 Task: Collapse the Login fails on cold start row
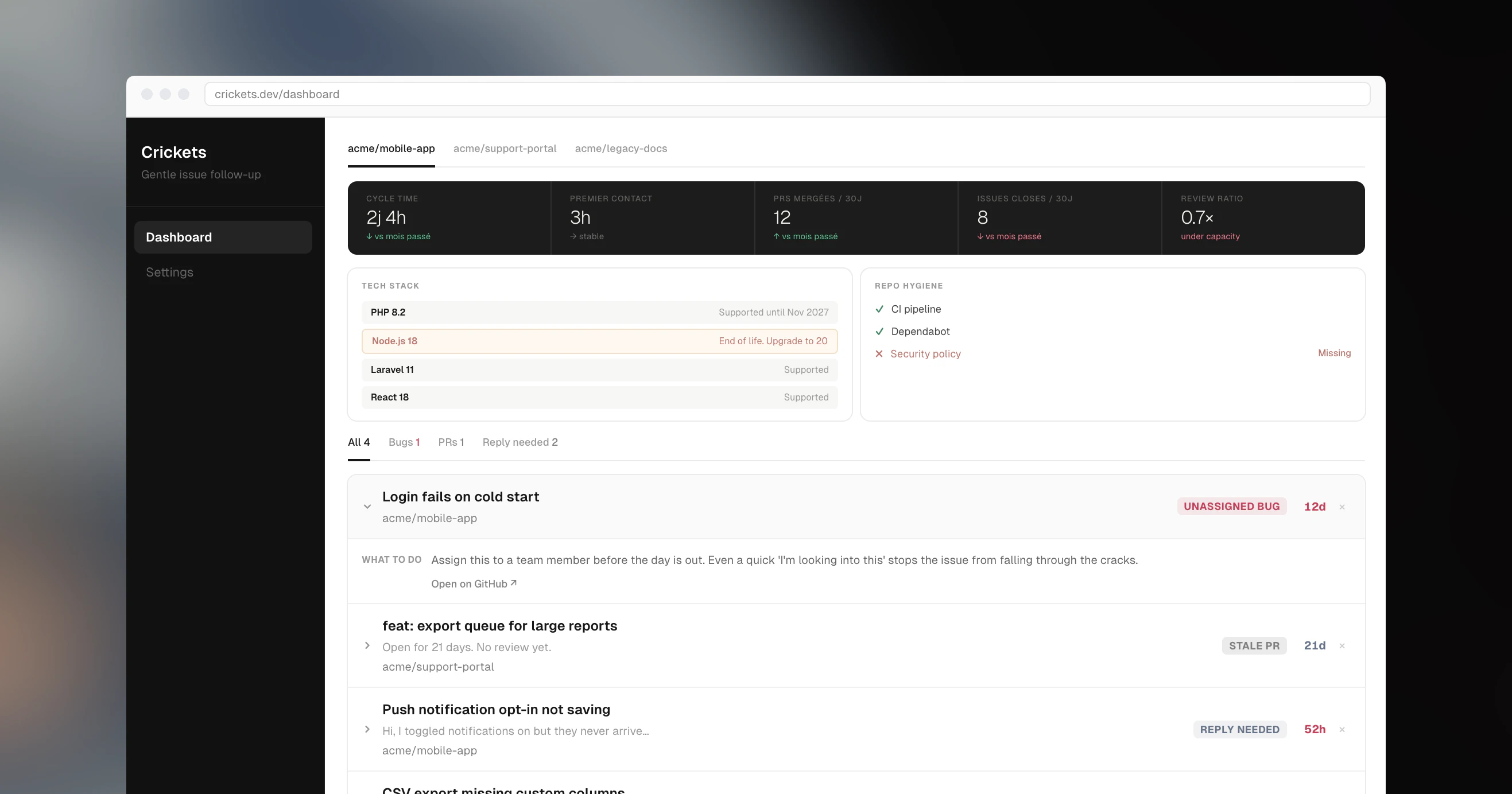(x=367, y=507)
